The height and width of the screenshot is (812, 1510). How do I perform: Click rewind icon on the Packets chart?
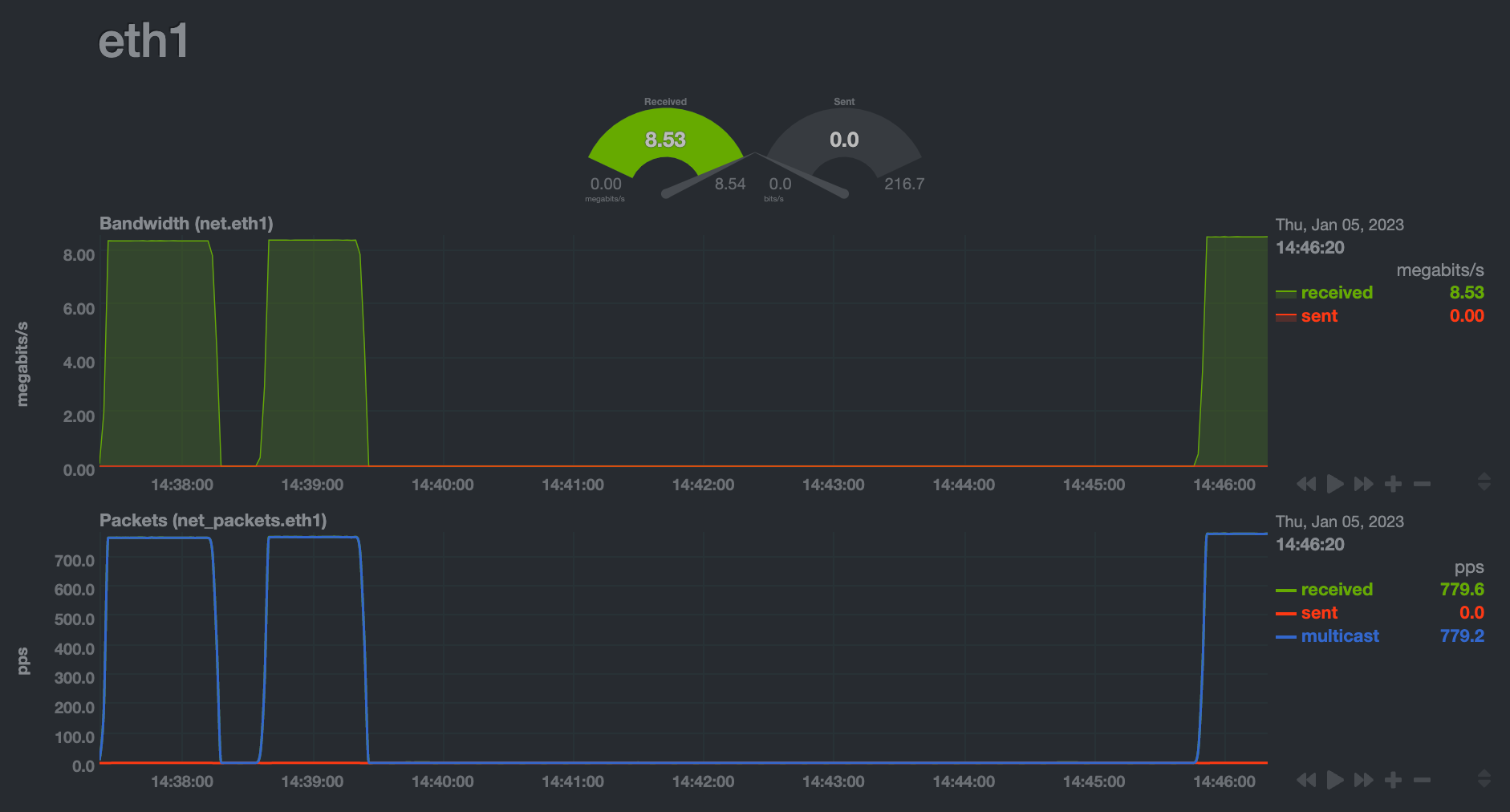pyautogui.click(x=1306, y=780)
